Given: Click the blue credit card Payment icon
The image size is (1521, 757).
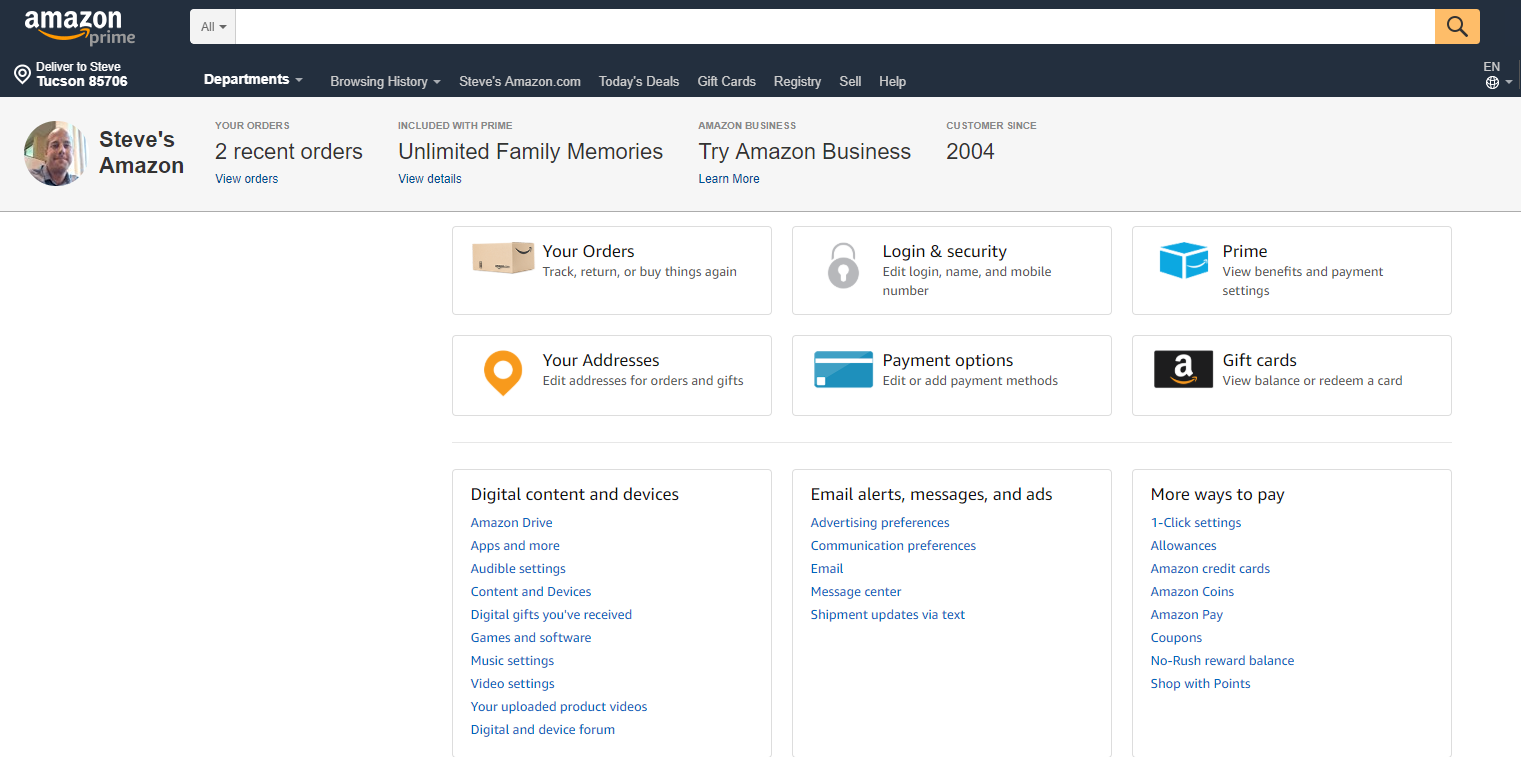Looking at the screenshot, I should pos(844,369).
